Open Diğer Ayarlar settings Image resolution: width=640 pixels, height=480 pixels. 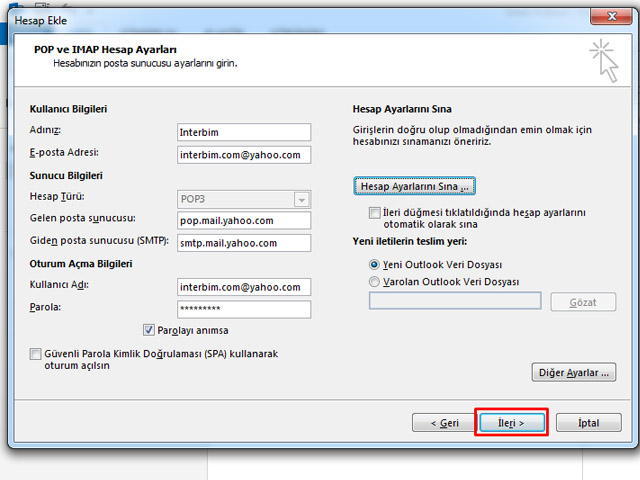[572, 372]
